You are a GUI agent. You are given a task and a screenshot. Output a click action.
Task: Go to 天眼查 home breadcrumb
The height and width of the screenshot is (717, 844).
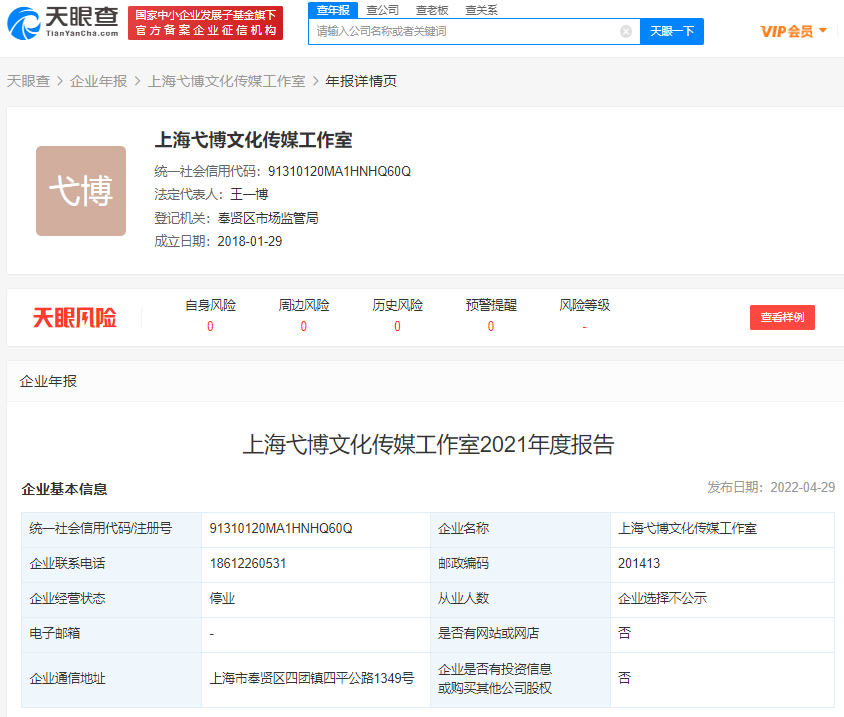[28, 81]
